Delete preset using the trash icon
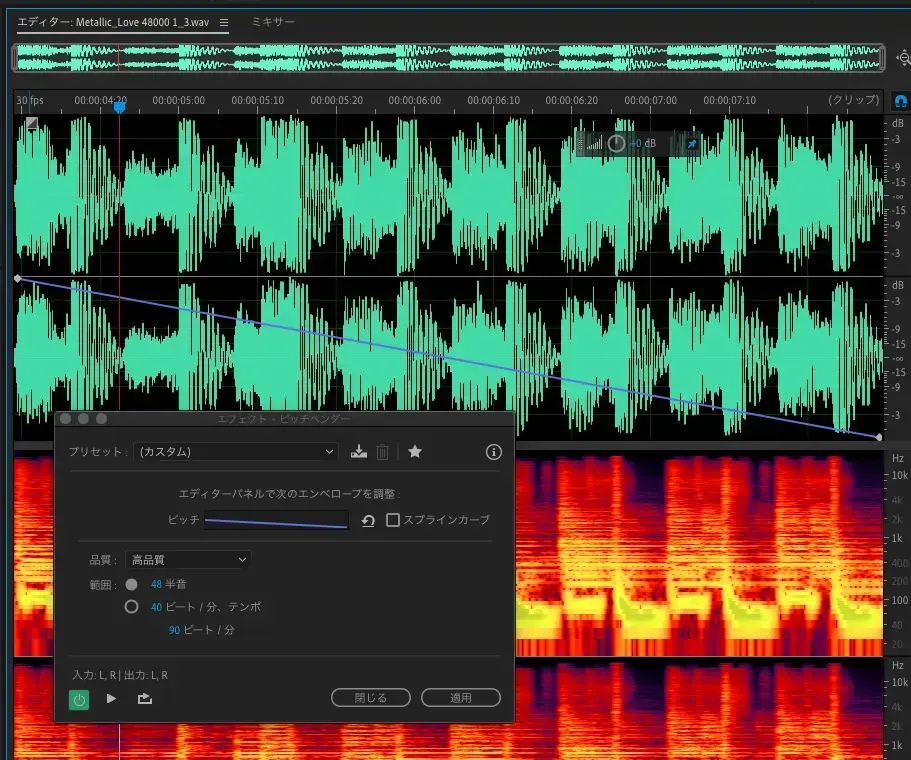This screenshot has width=911, height=760. pyautogui.click(x=382, y=452)
